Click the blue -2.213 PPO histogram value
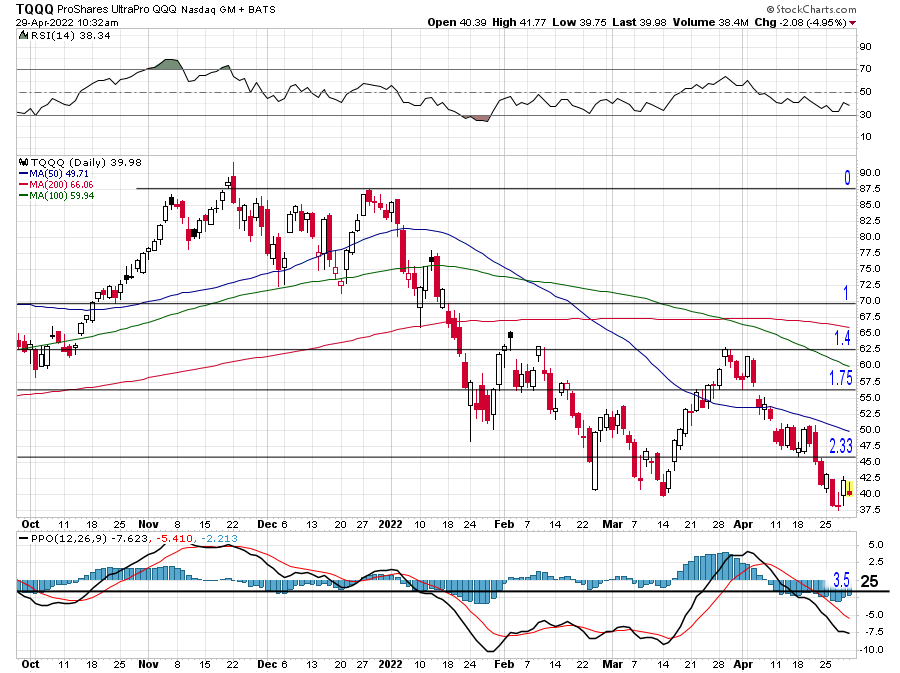Viewport: 900px width, 673px height. pos(219,539)
